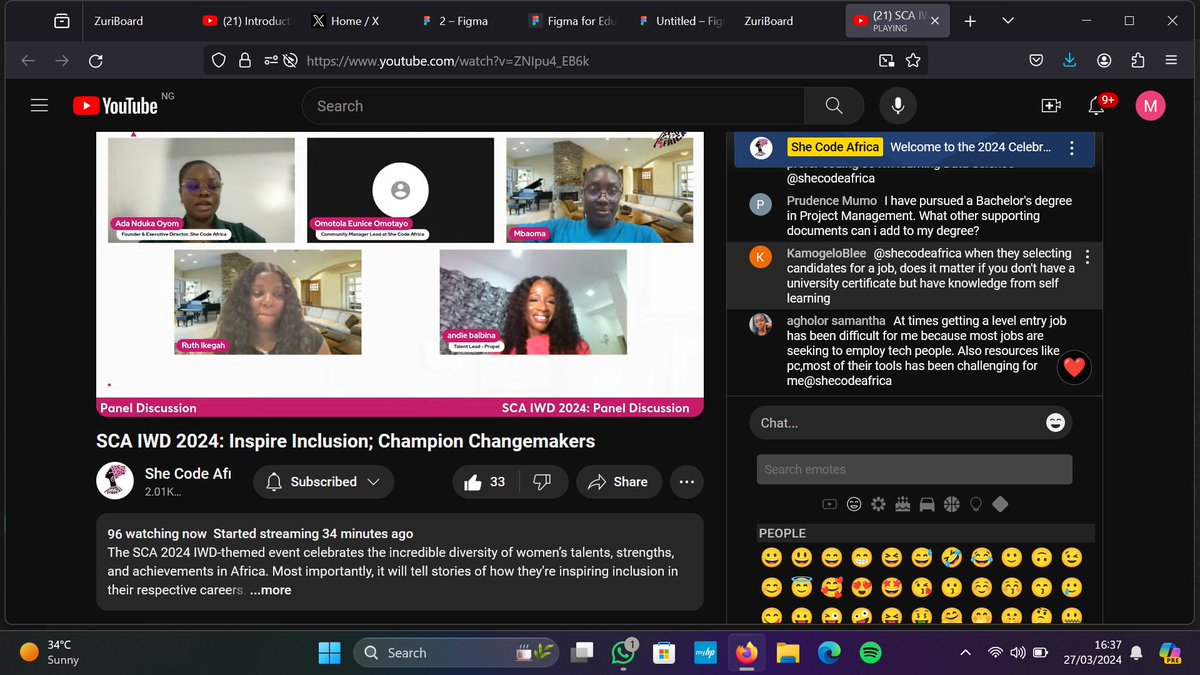Click the Share button
Image resolution: width=1200 pixels, height=675 pixels.
pos(618,482)
